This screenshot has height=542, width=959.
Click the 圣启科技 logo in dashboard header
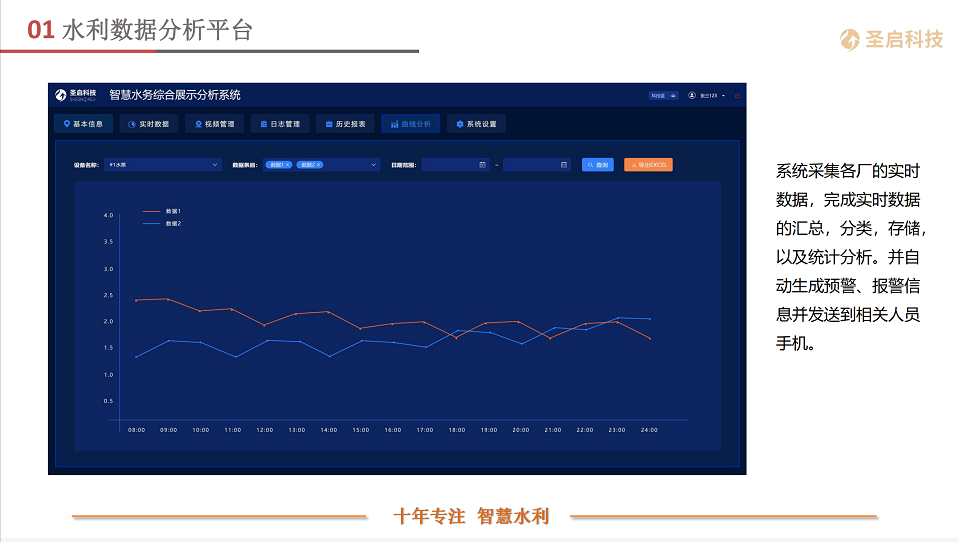(x=75, y=95)
